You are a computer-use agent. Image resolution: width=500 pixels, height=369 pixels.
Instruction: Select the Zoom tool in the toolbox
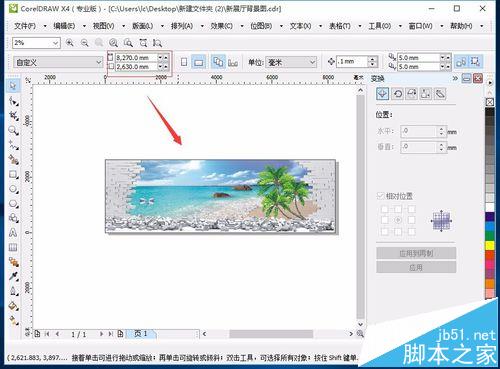(13, 130)
